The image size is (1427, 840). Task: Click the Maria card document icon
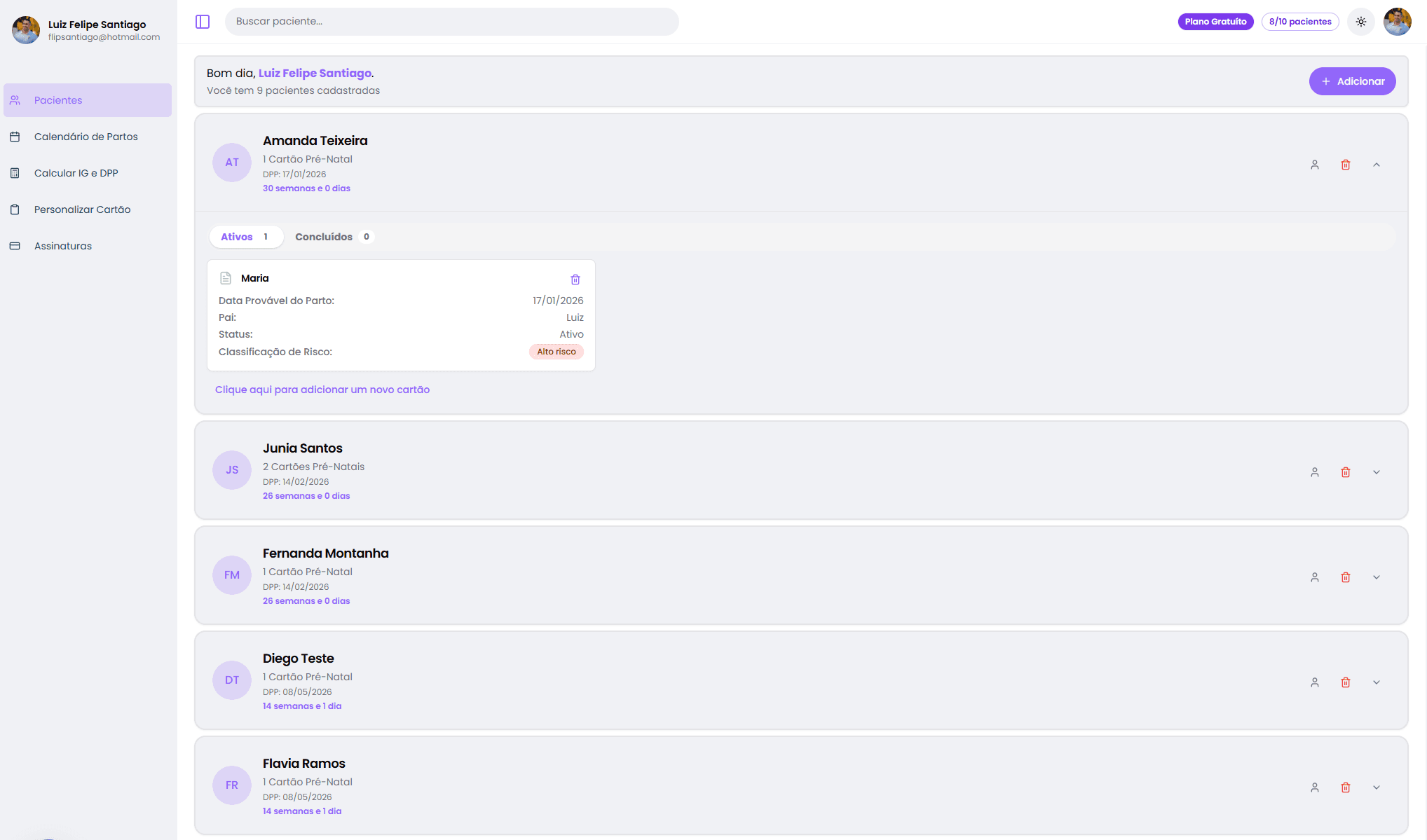226,278
